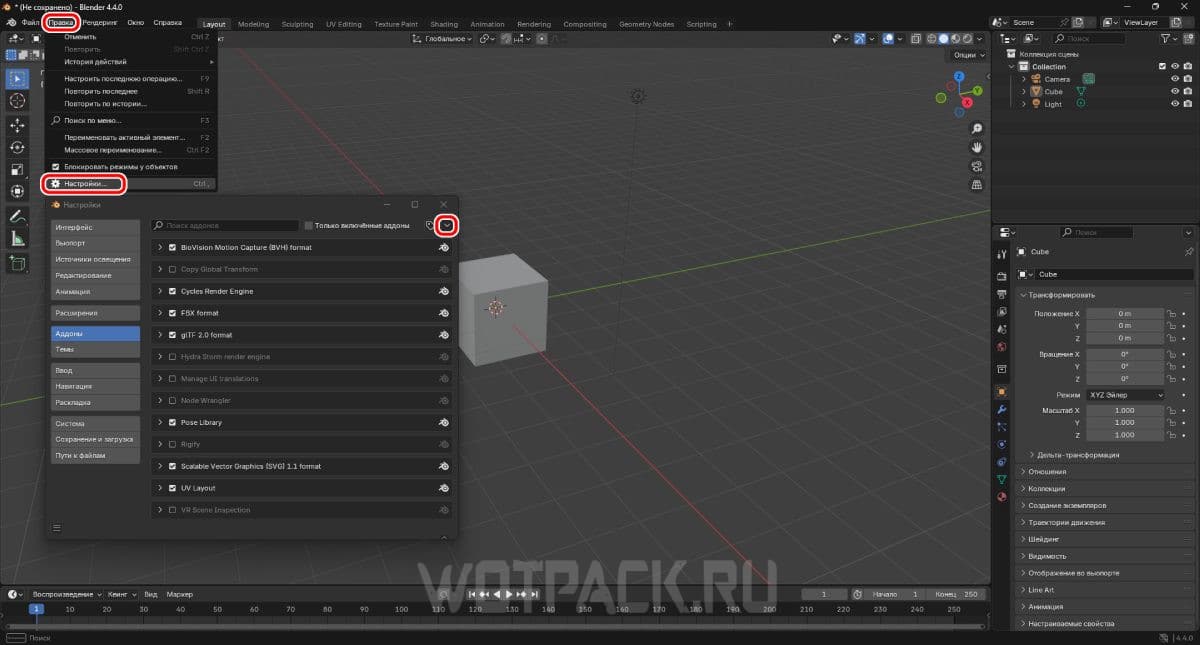This screenshot has height=645, width=1200.
Task: Click the hand pan view icon
Action: coord(977,146)
